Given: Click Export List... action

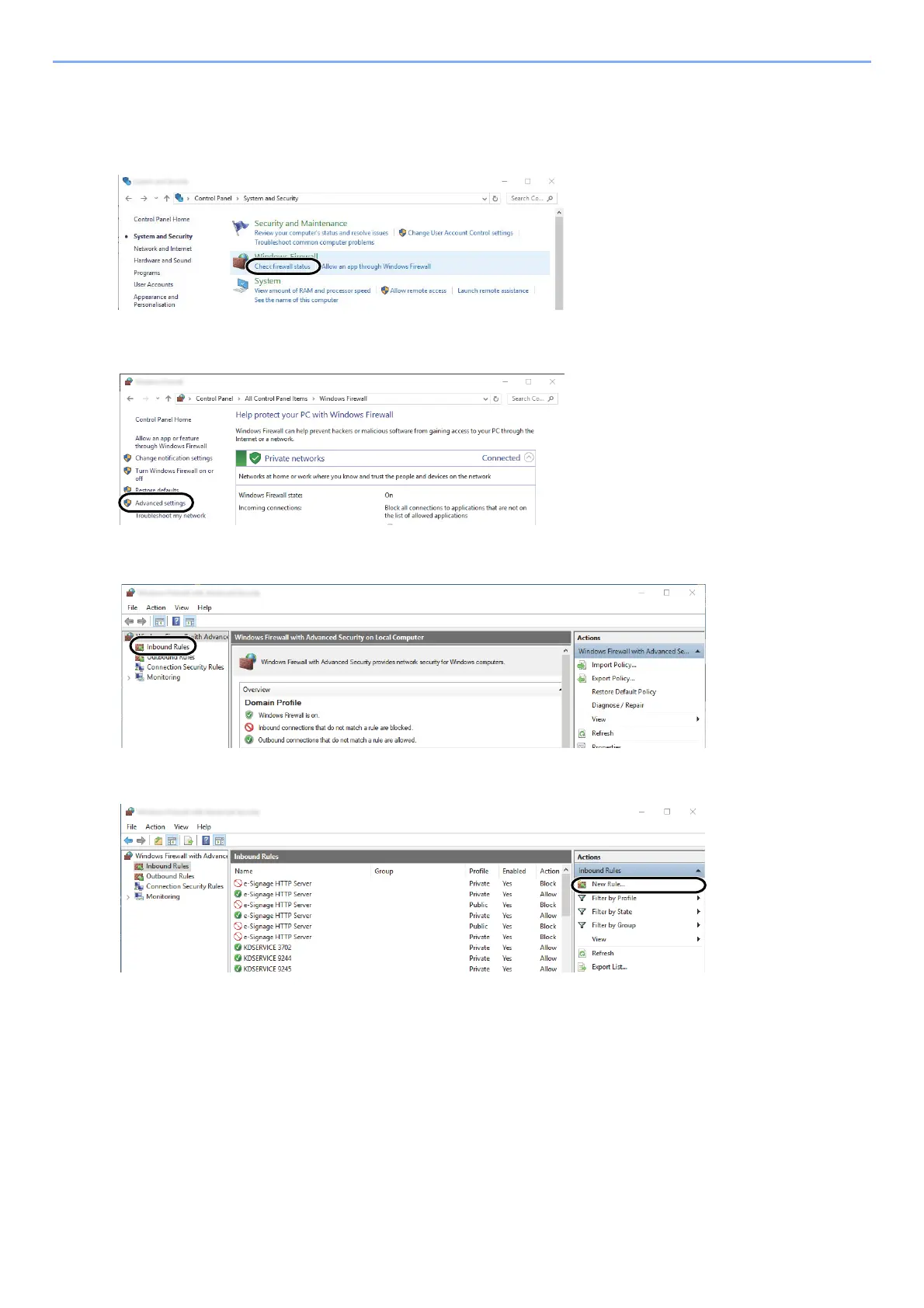Looking at the screenshot, I should pyautogui.click(x=609, y=967).
